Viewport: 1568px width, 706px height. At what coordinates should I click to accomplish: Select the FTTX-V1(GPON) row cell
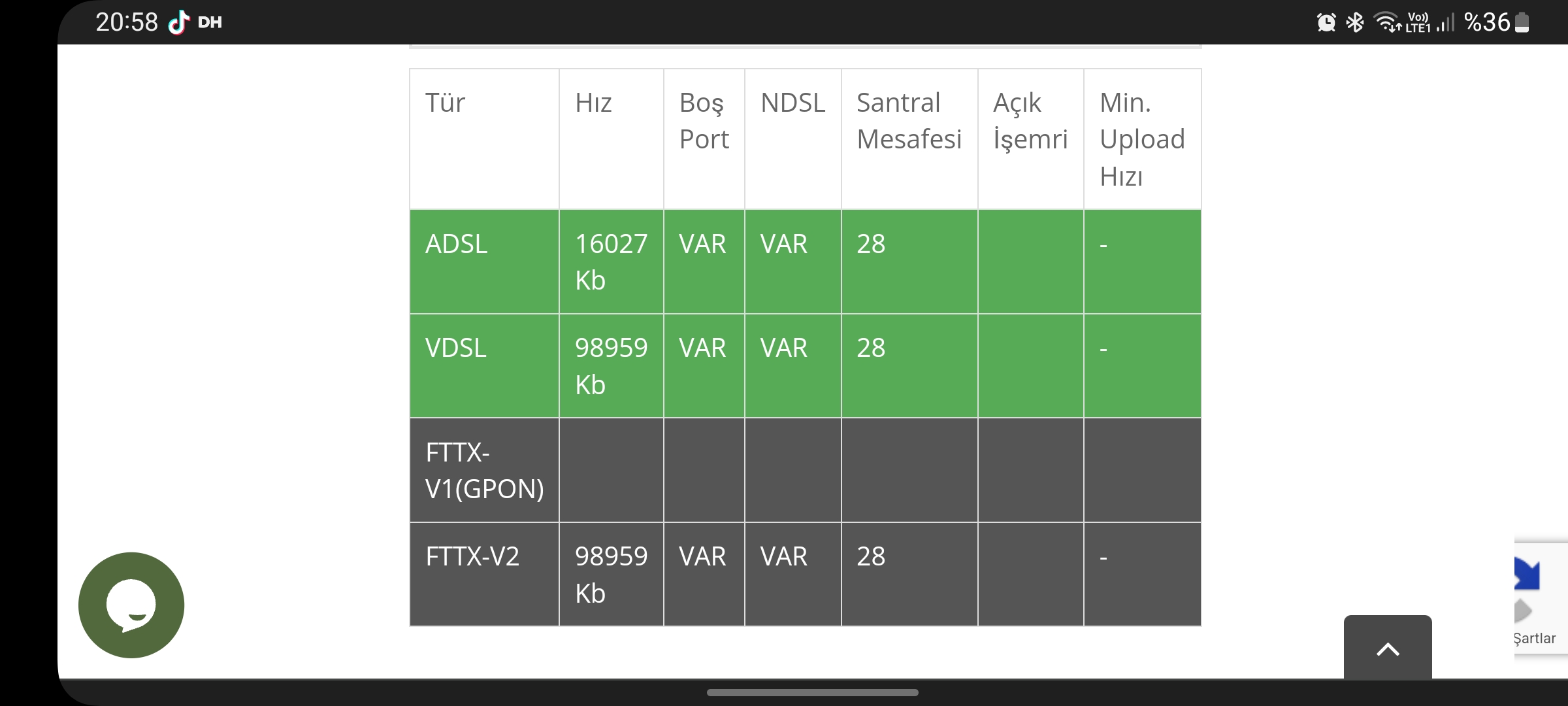484,470
